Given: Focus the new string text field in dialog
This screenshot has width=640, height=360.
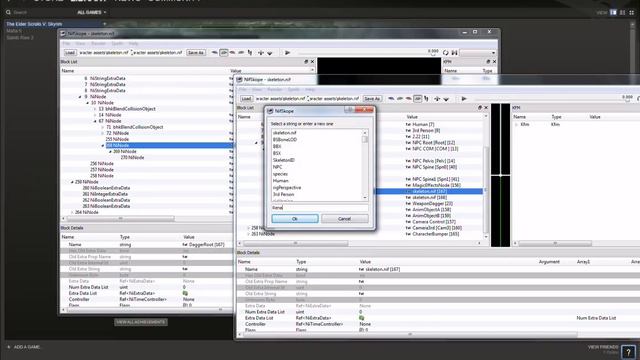Looking at the screenshot, I should (320, 208).
